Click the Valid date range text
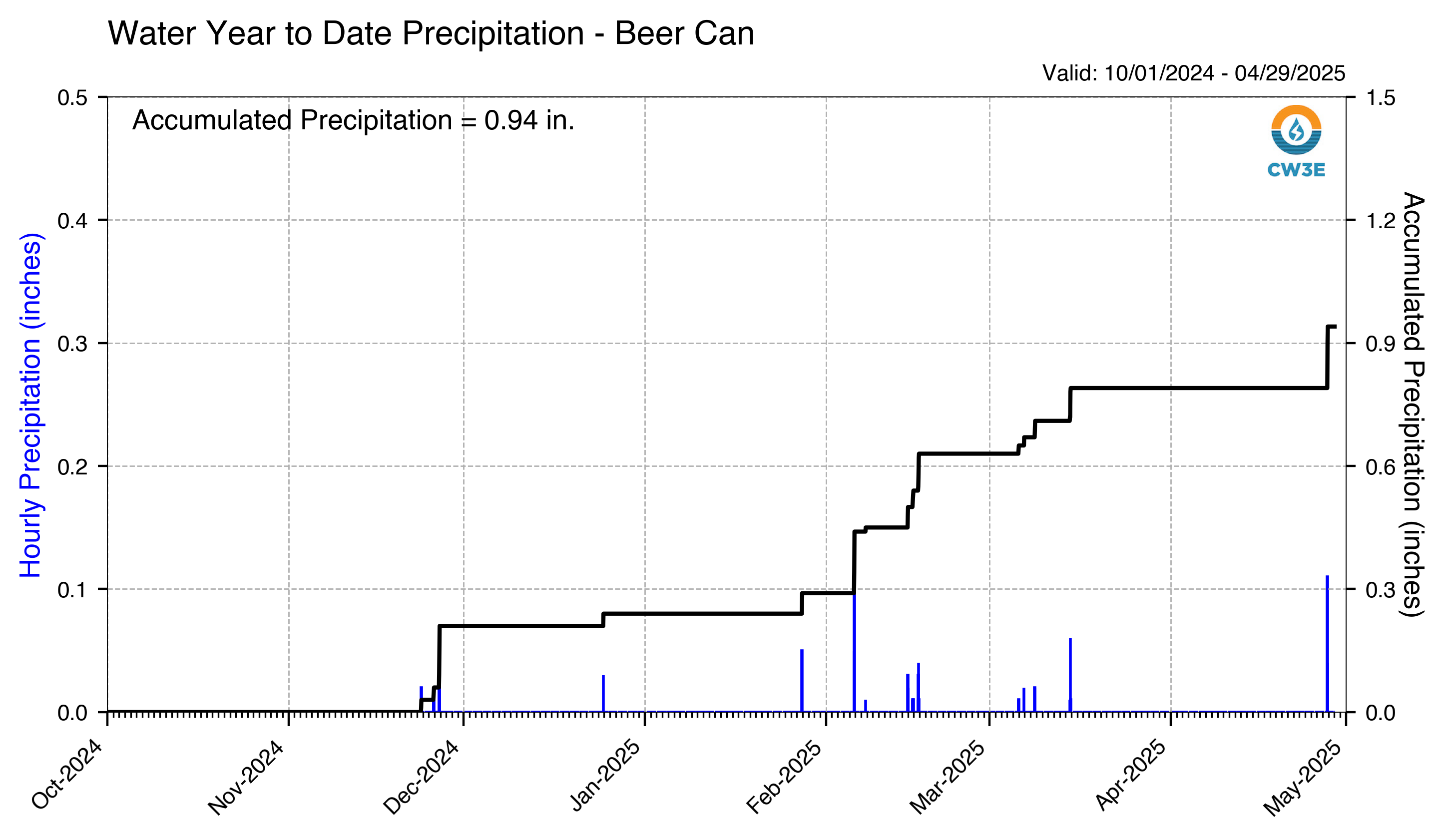Viewport: 1444px width, 840px height. point(1194,73)
